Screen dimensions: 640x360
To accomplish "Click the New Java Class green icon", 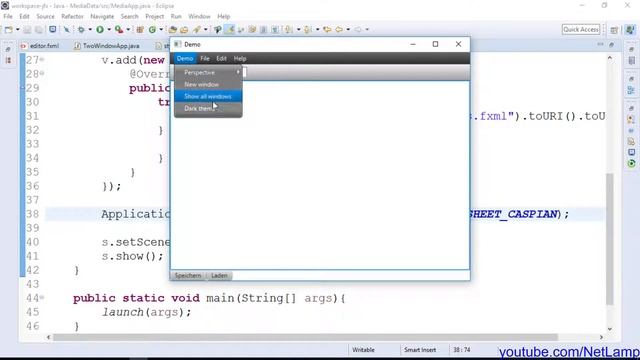I will (152, 29).
